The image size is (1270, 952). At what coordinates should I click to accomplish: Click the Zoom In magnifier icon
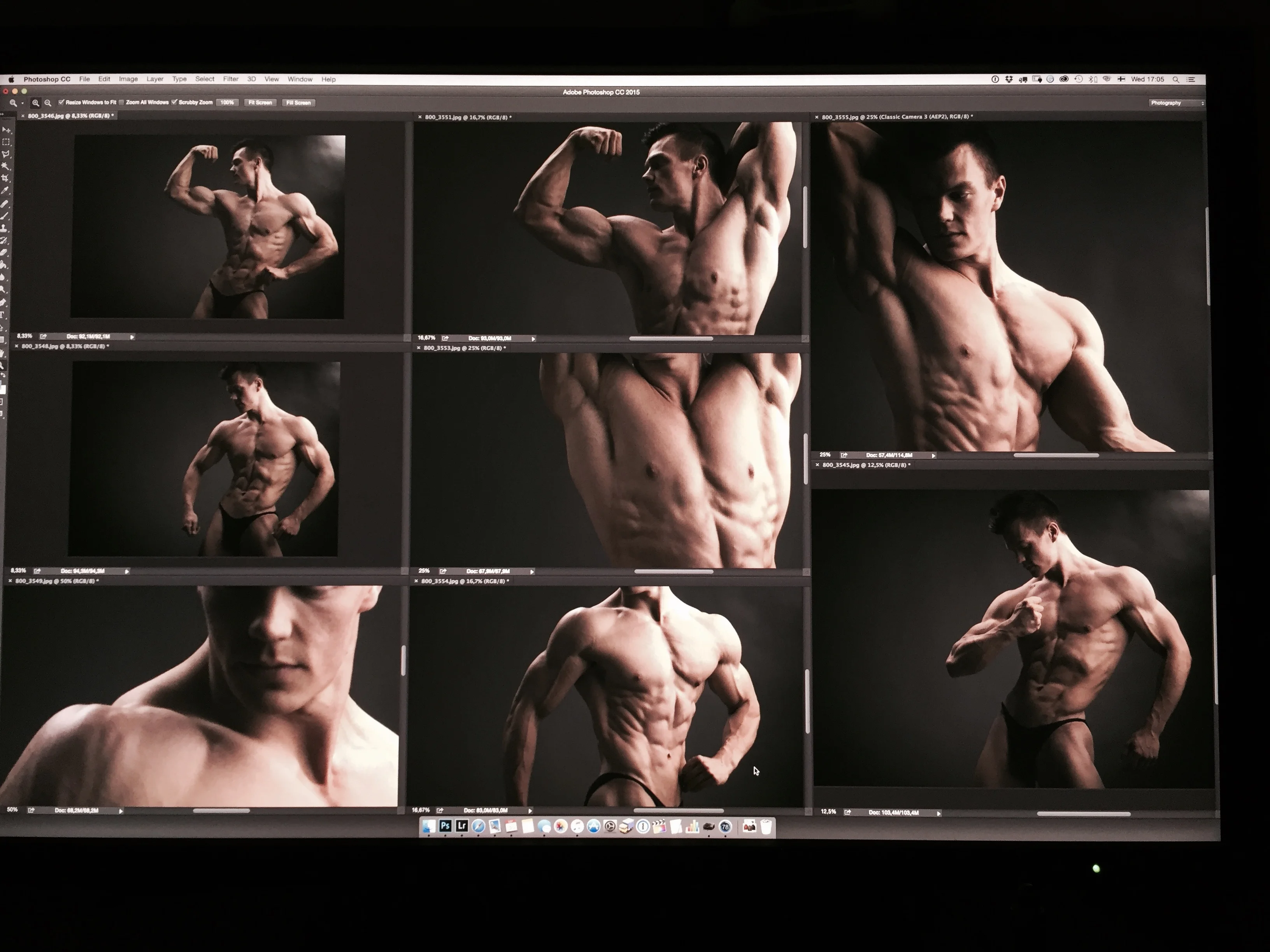(35, 103)
